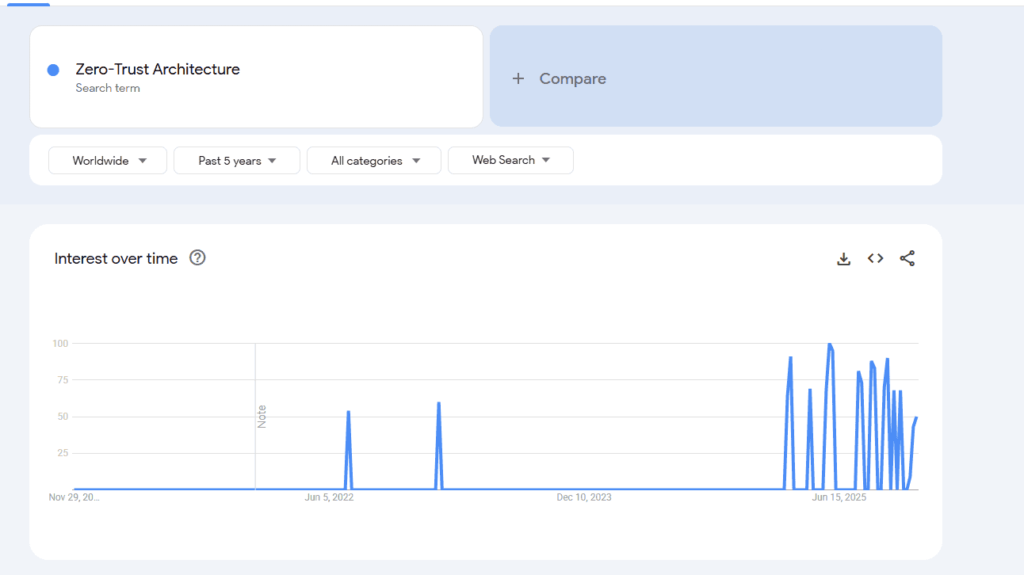Select the Note marker on the chart
Image resolution: width=1024 pixels, height=575 pixels.
click(262, 416)
